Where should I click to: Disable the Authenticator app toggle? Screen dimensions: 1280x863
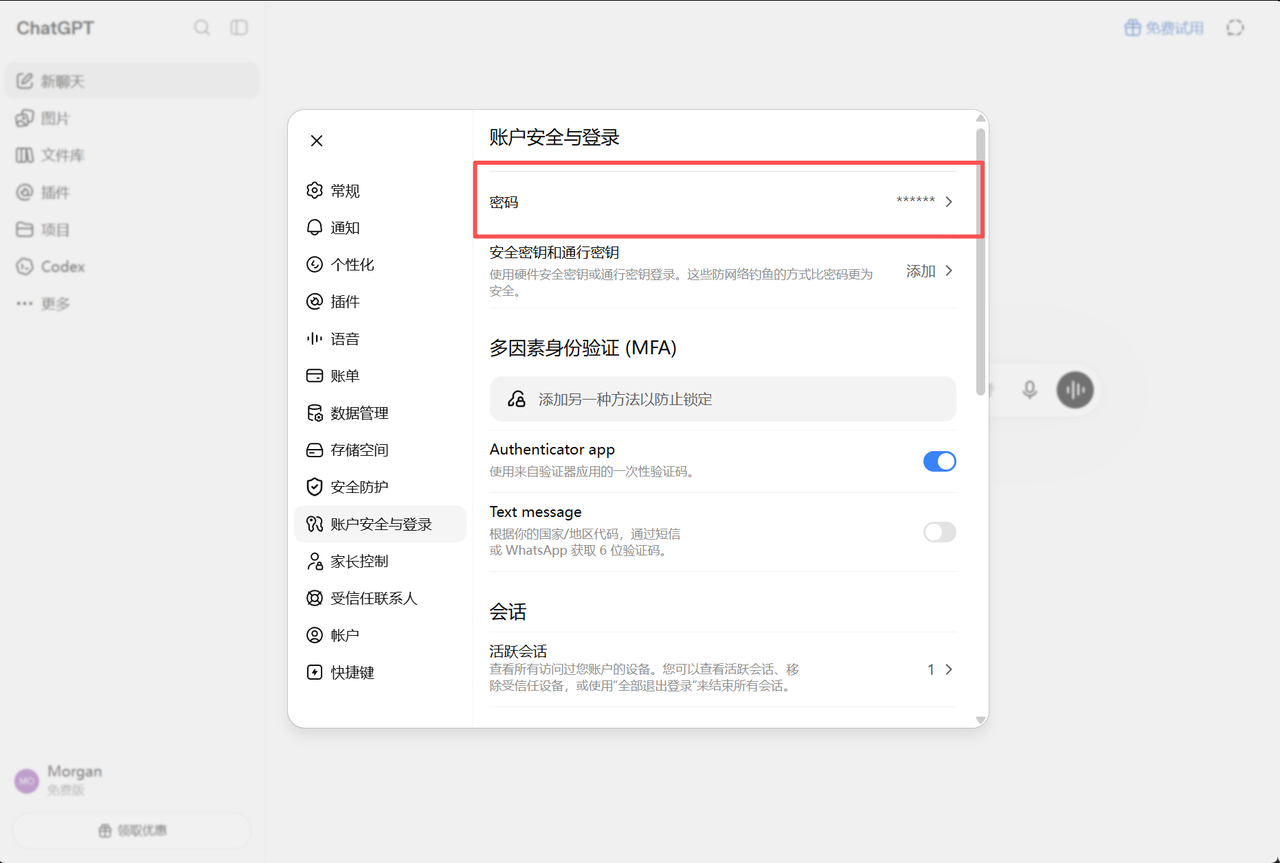pos(939,461)
